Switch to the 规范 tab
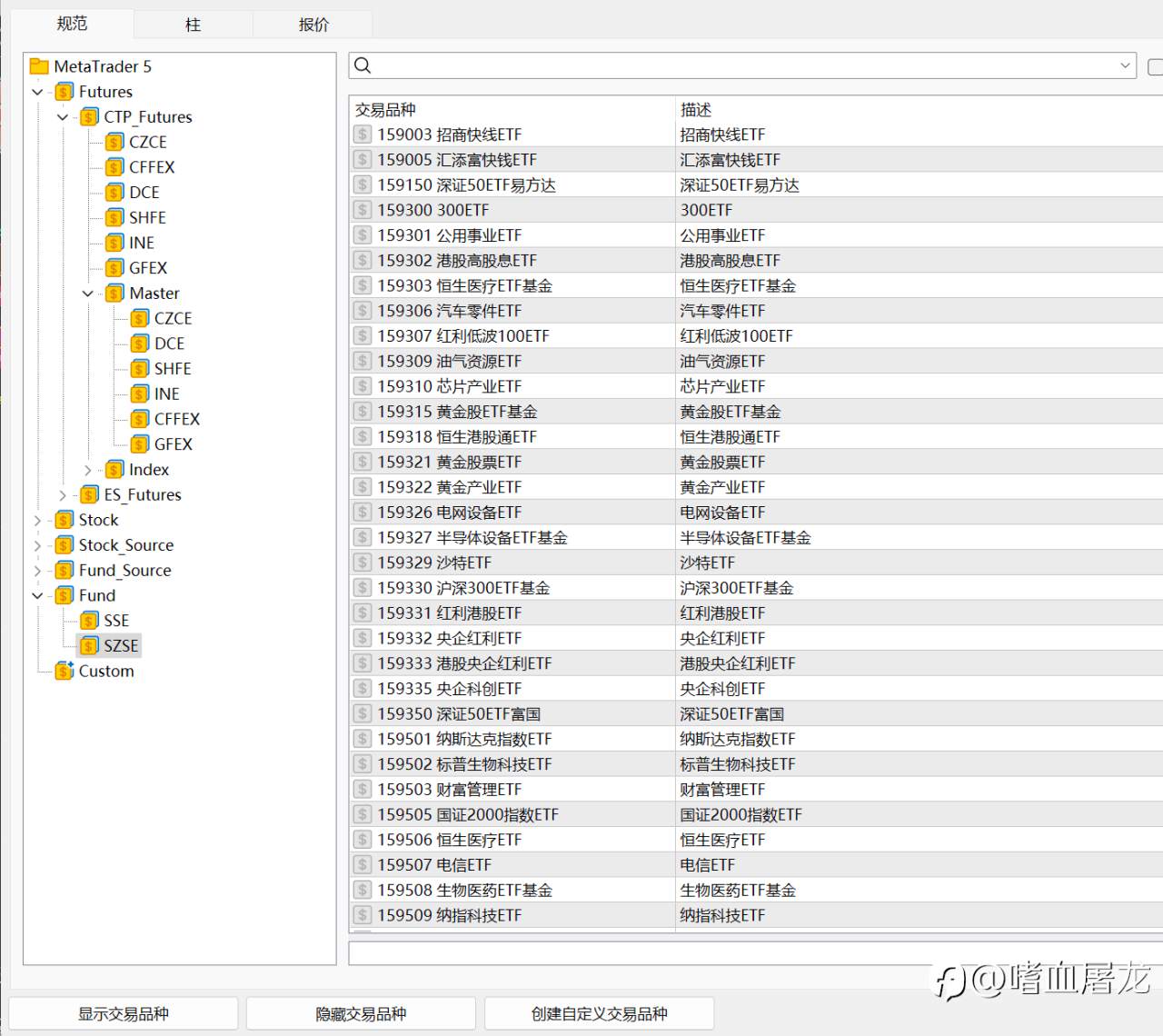 tap(72, 24)
